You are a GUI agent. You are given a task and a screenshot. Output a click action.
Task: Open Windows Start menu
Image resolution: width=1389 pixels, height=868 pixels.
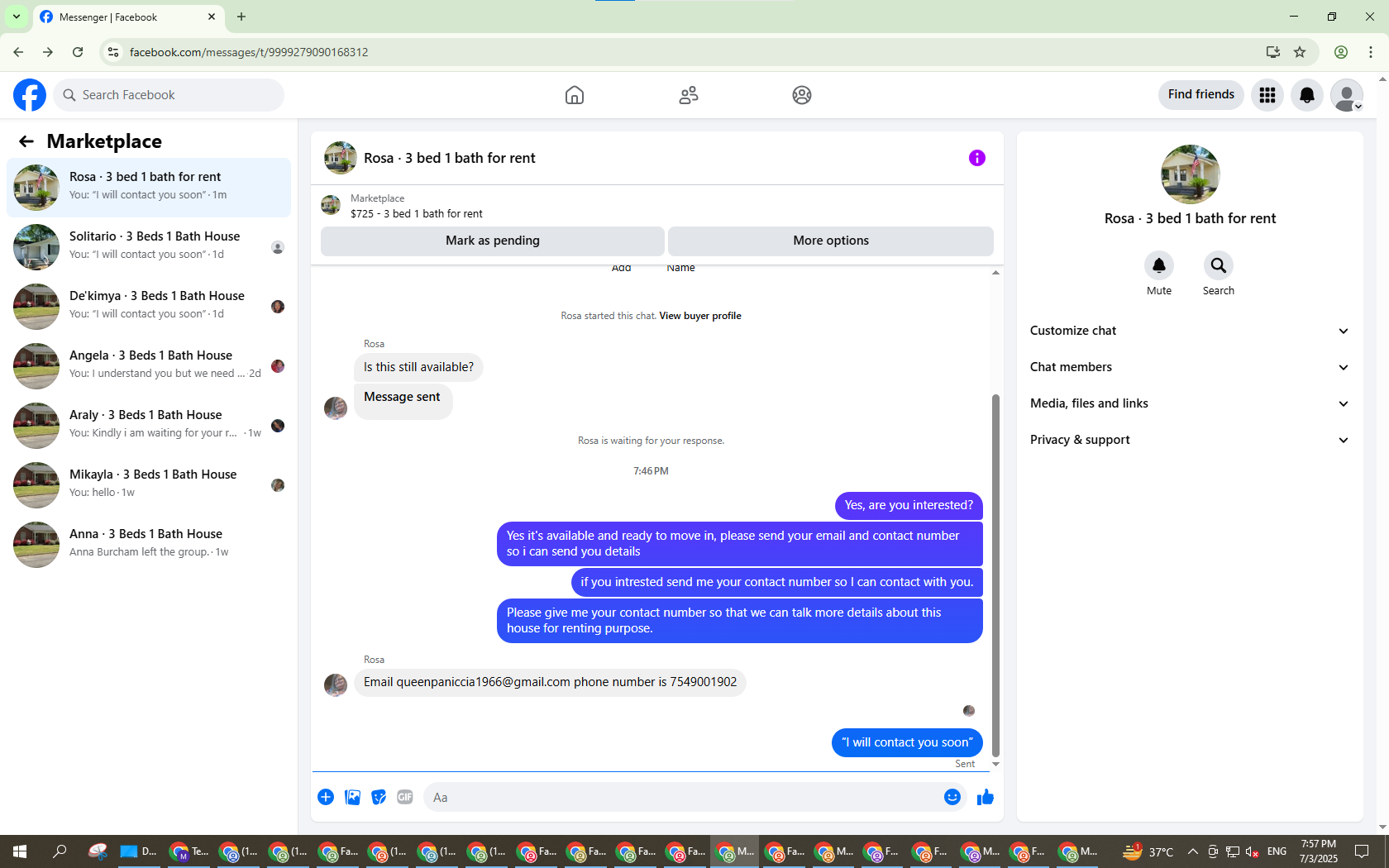pyautogui.click(x=20, y=851)
